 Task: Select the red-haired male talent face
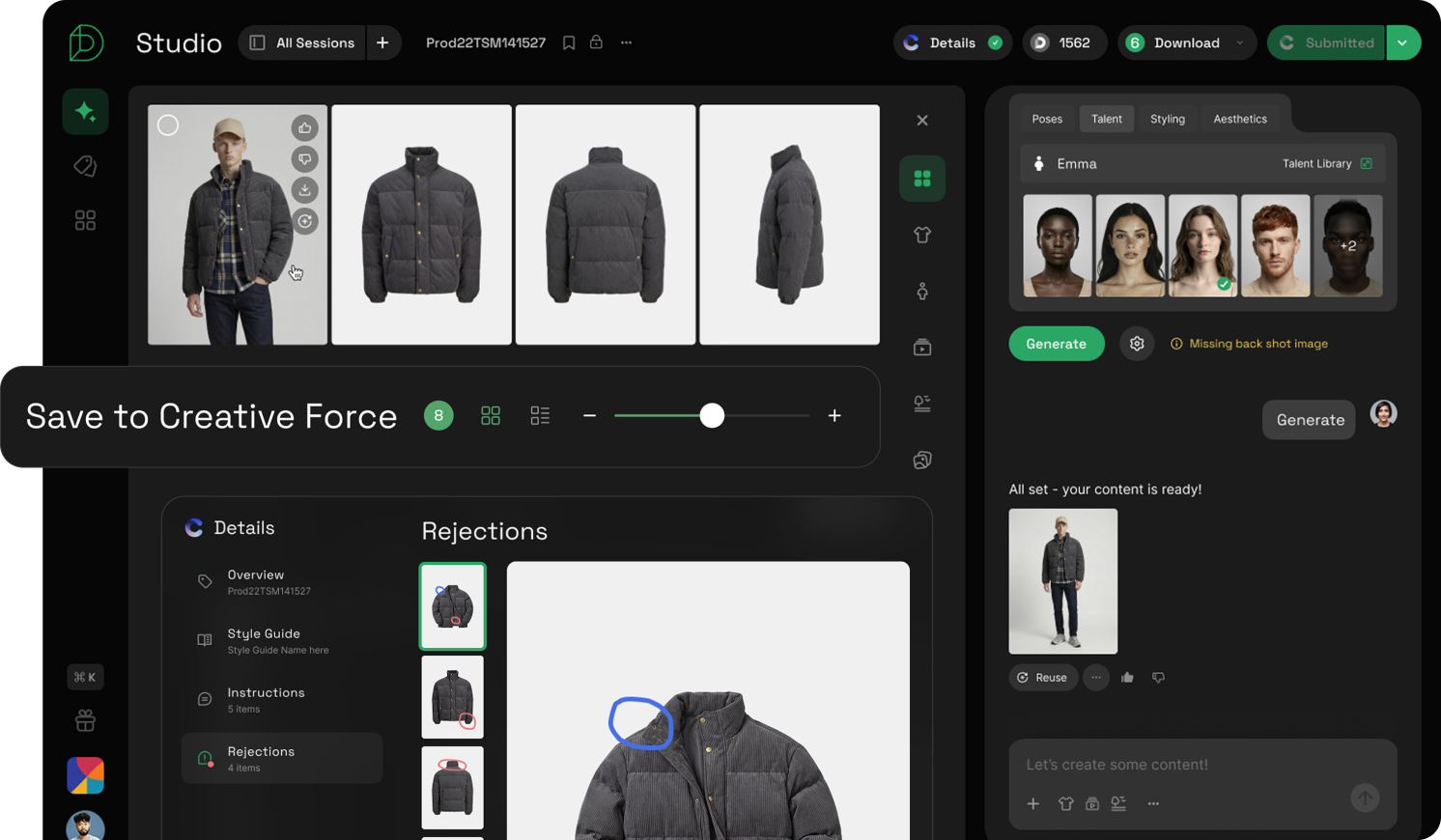(1276, 245)
